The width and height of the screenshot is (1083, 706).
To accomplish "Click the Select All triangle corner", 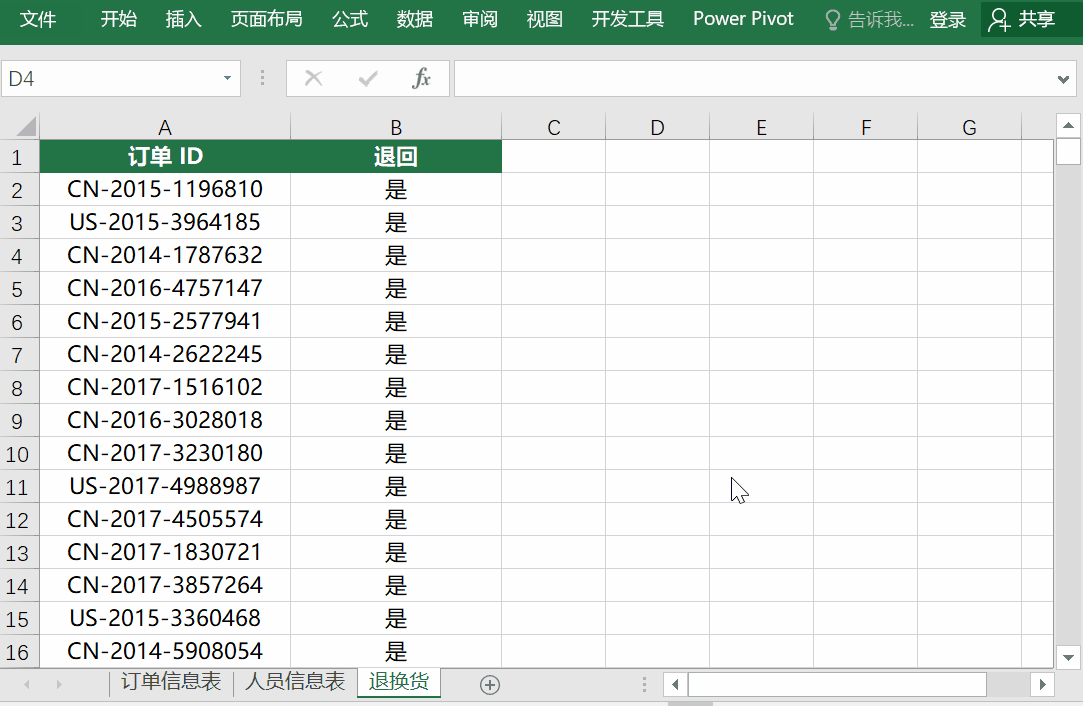I will (26, 126).
